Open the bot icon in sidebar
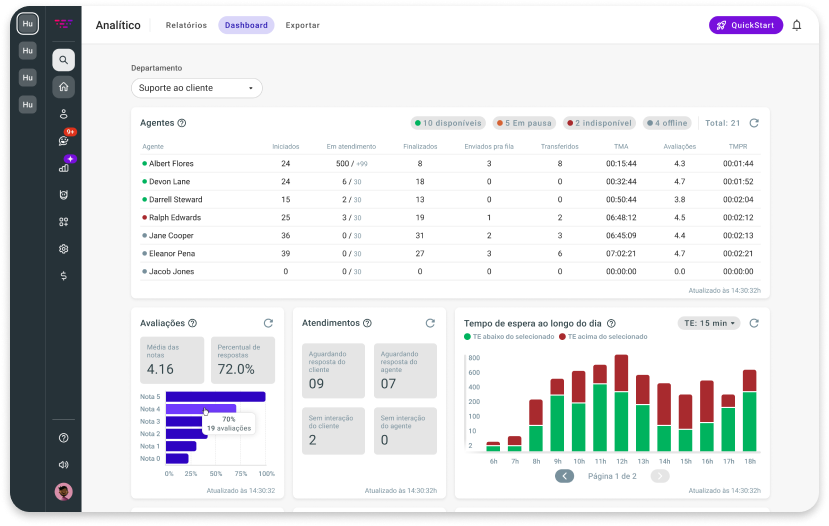Image resolution: width=829 pixels, height=526 pixels. coord(63,195)
